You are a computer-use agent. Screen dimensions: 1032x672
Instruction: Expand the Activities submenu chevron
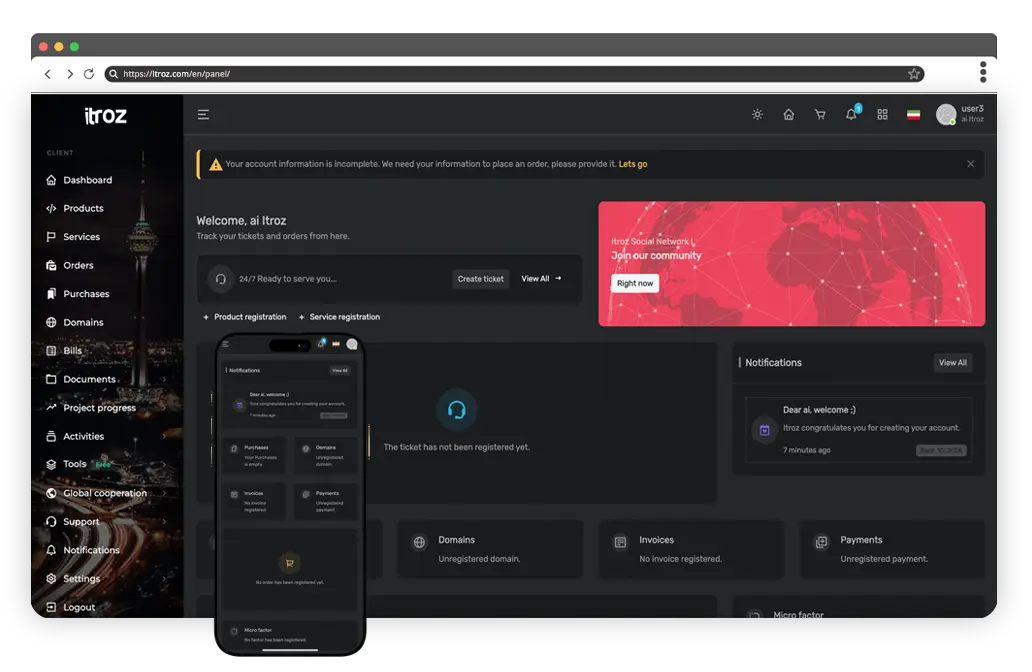[165, 436]
